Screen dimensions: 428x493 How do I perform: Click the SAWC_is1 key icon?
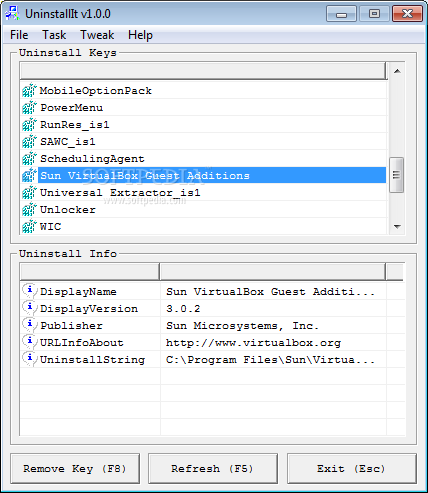[29, 141]
